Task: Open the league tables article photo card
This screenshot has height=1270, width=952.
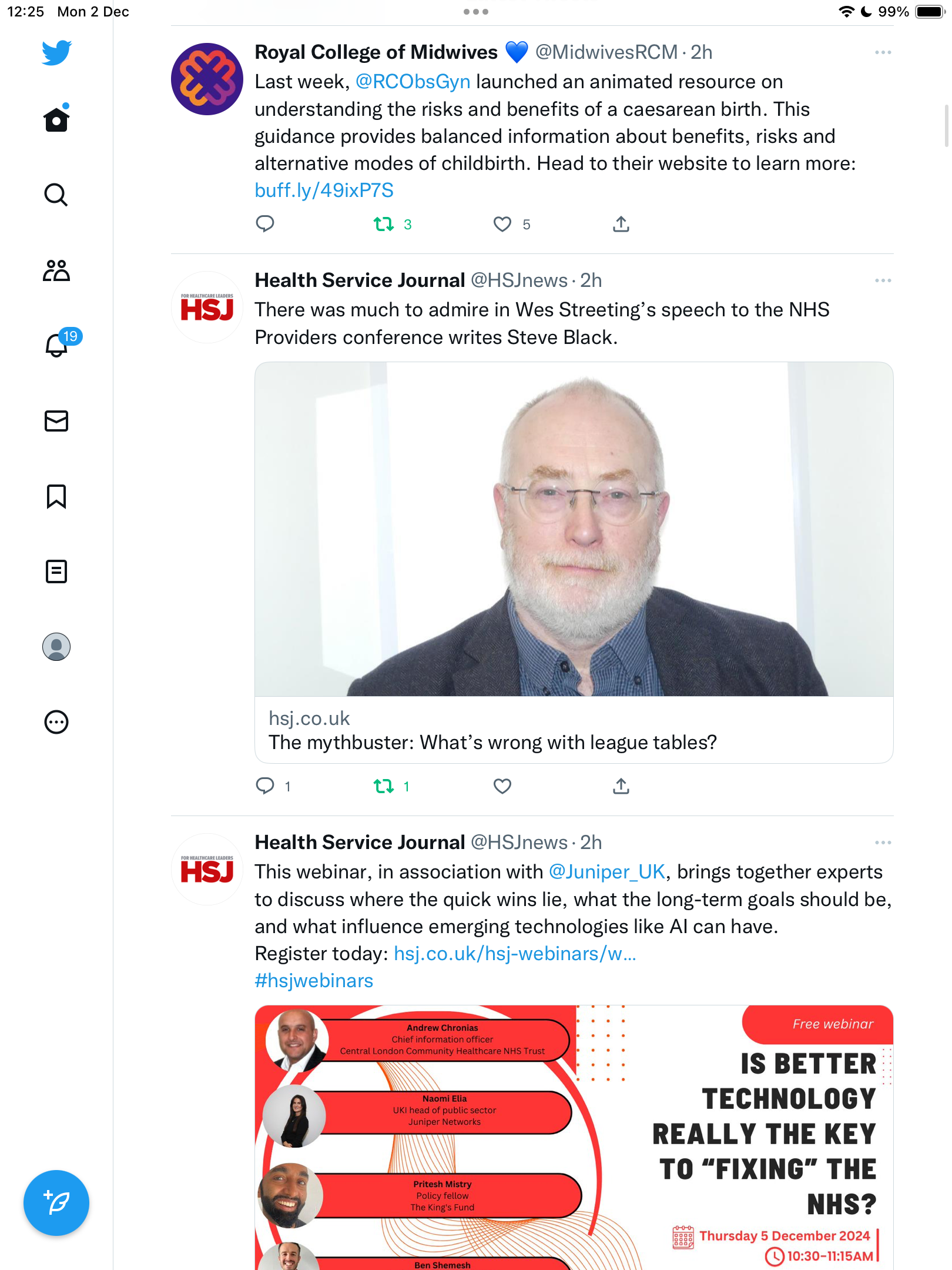Action: tap(574, 563)
